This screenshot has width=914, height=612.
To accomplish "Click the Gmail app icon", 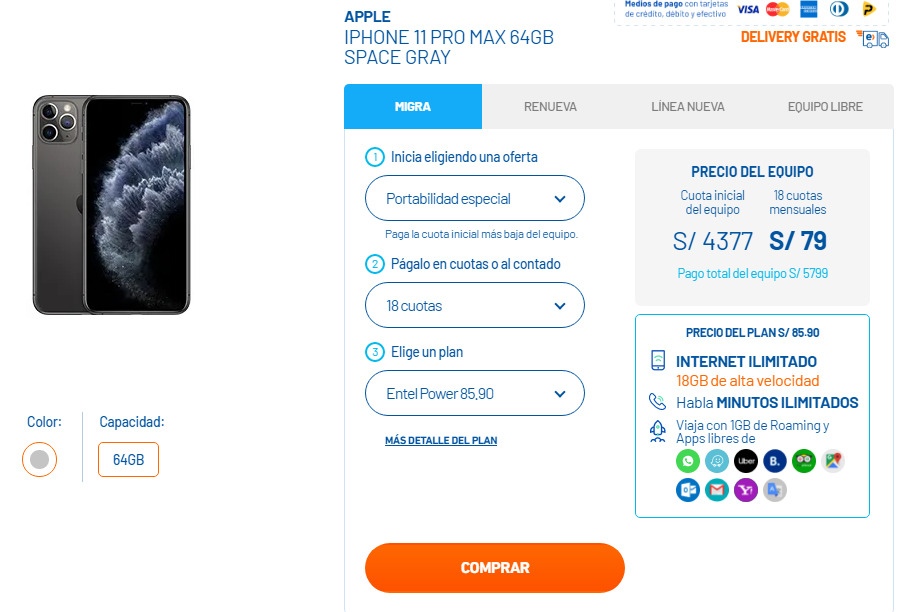I will [x=717, y=490].
